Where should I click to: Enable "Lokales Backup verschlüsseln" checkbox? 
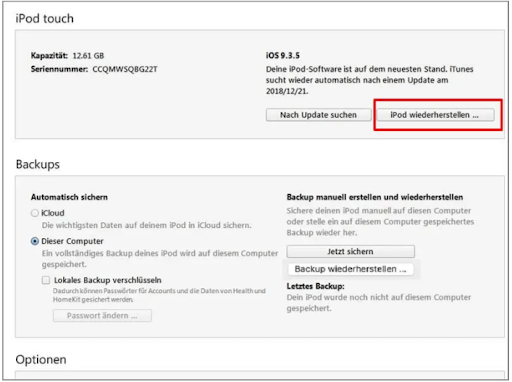pos(46,280)
